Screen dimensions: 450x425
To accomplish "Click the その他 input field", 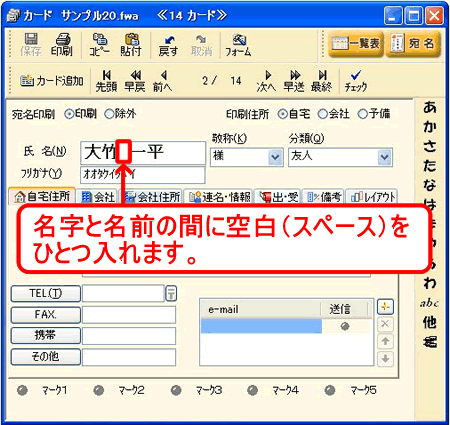I will [129, 357].
